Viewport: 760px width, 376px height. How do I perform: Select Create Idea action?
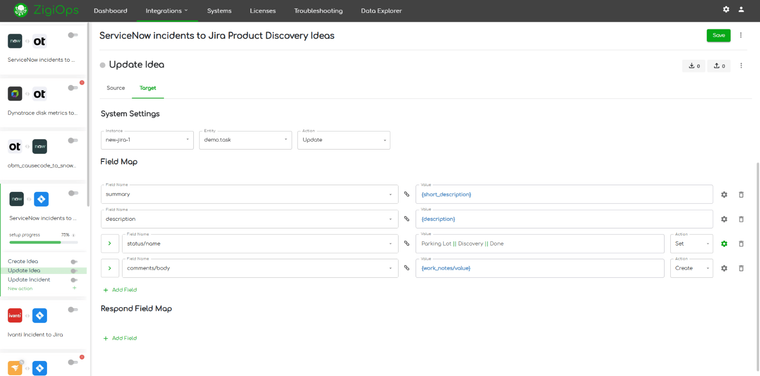[x=23, y=261]
